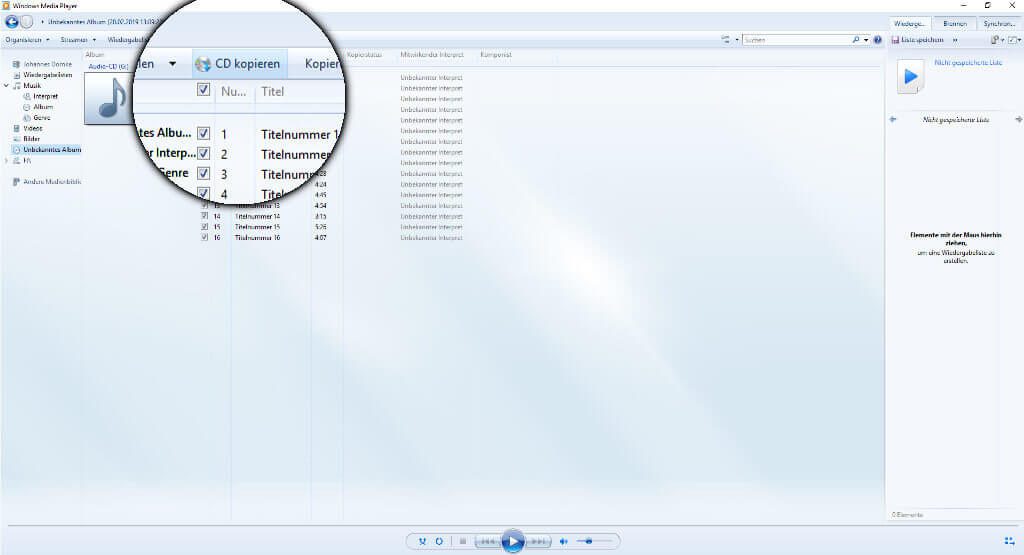Select the Titelnummer 15 track title

(257, 227)
